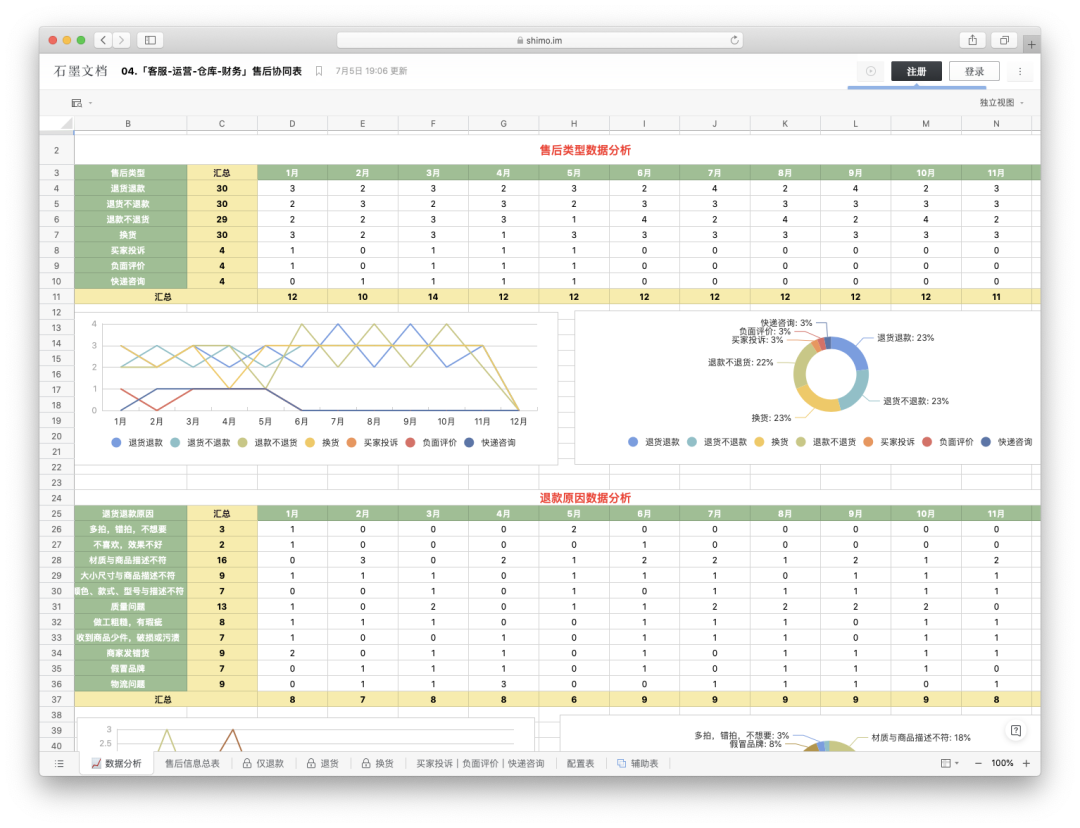Switch to the 数据分析 sheet tab
1080x828 pixels.
point(116,763)
